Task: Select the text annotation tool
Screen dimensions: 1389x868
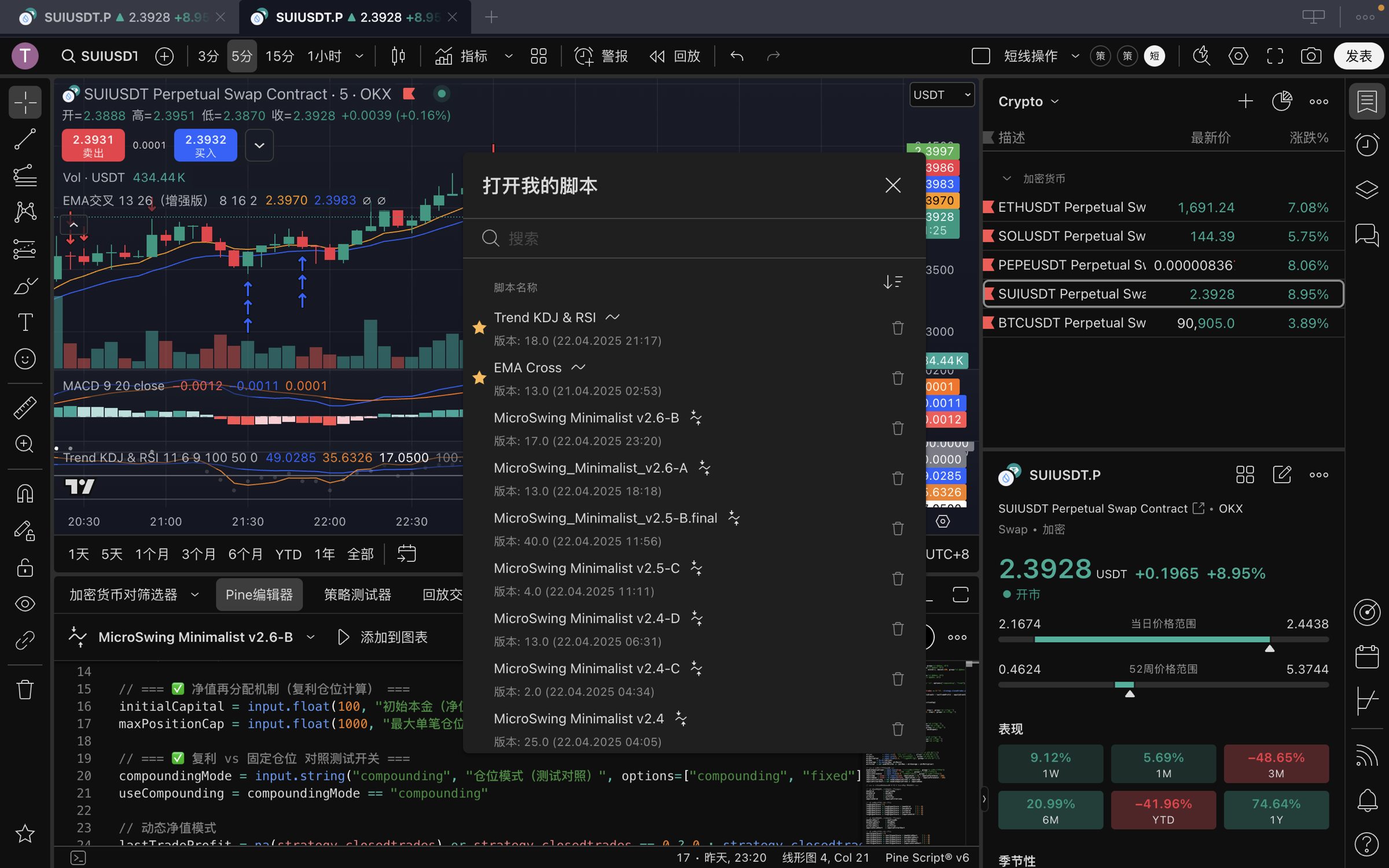Action: pyautogui.click(x=25, y=322)
